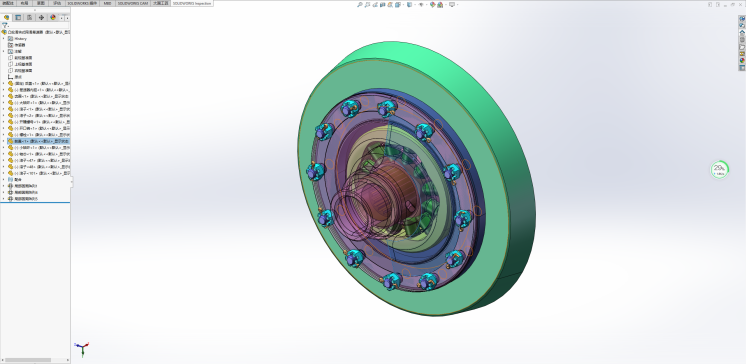Viewport: 746px width, 364px height.
Task: Open the ConfigurationManager tab
Action: [x=29, y=18]
